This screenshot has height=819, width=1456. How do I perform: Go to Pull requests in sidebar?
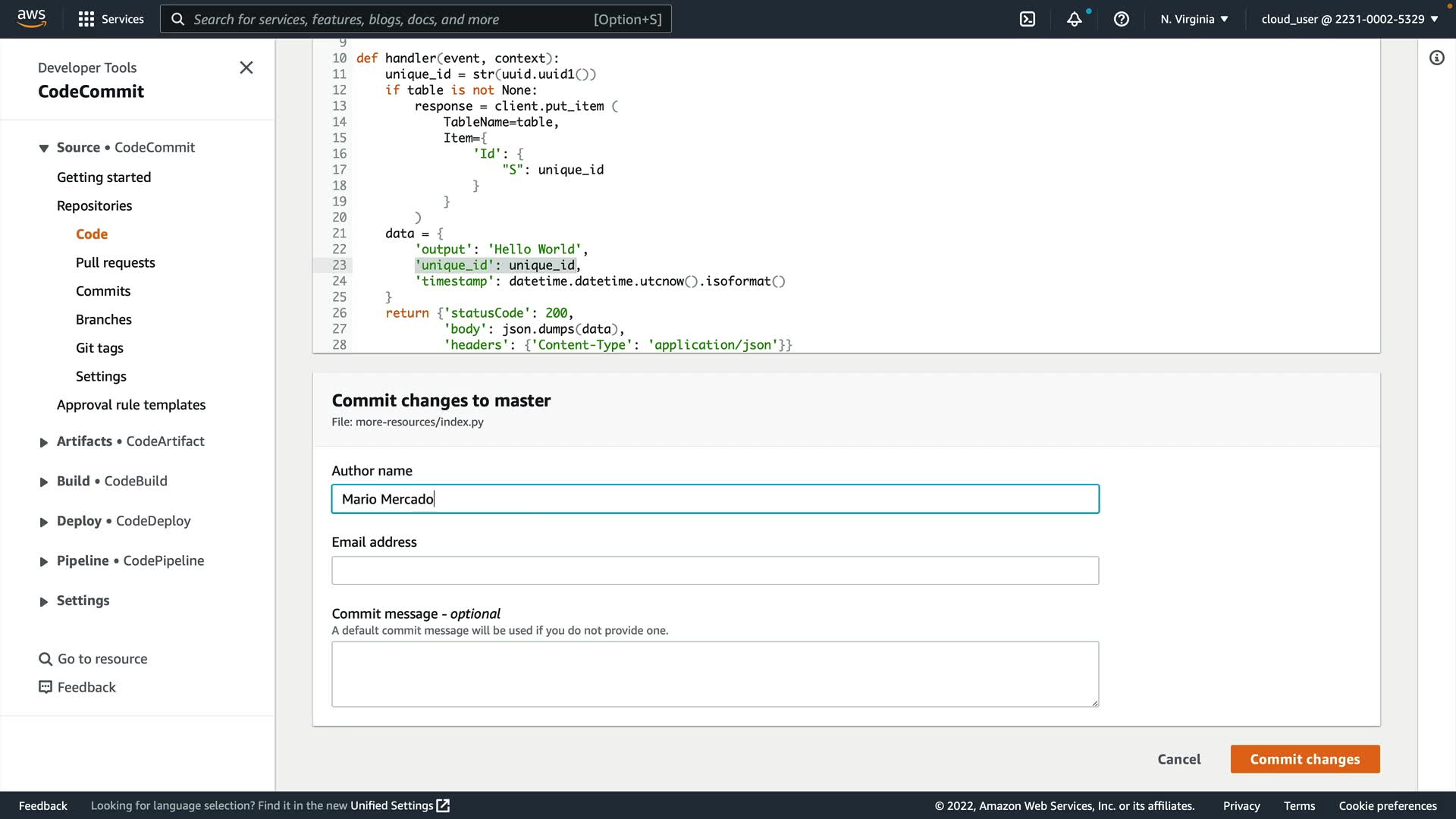pos(115,262)
